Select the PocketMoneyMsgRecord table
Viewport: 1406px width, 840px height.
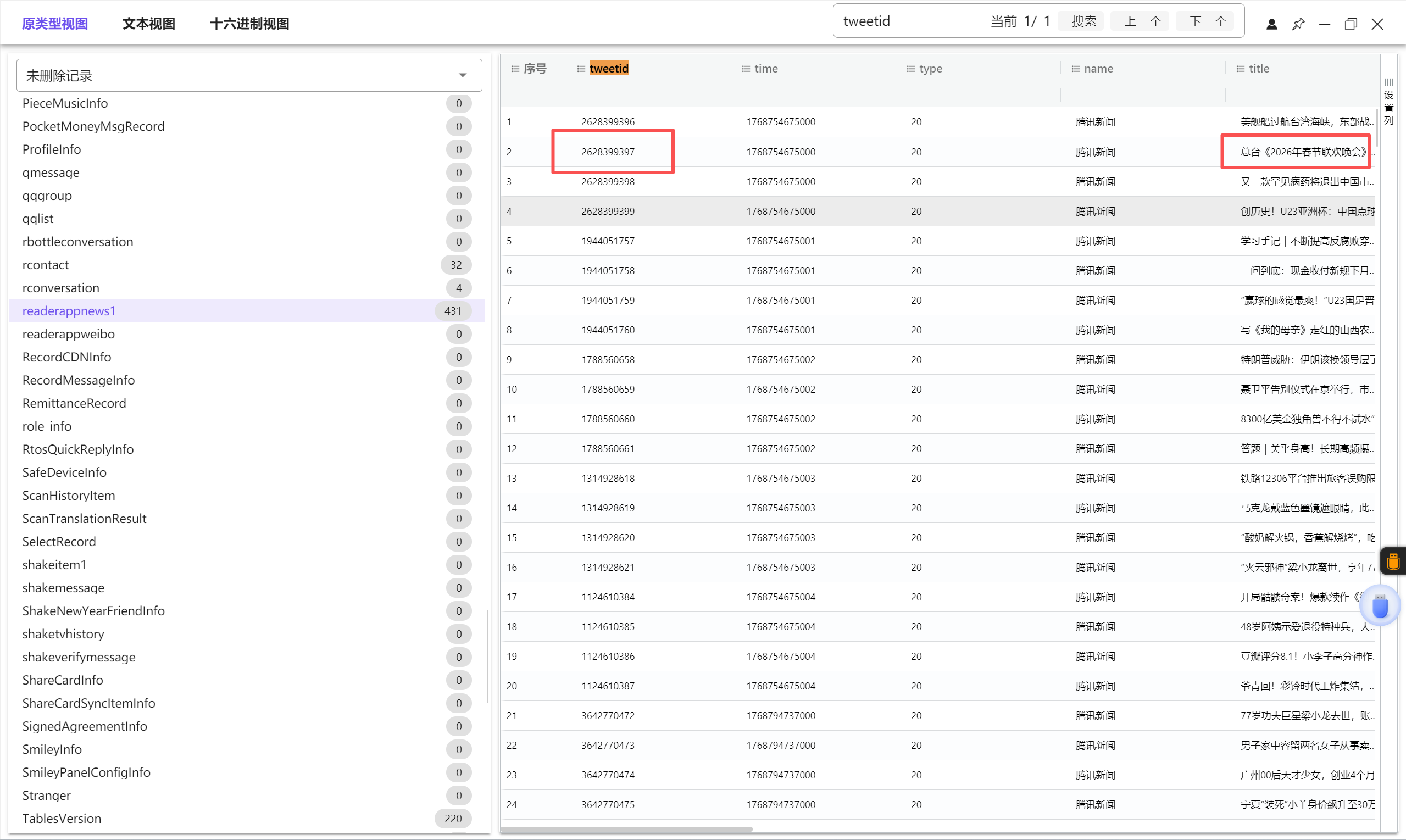tap(247, 126)
